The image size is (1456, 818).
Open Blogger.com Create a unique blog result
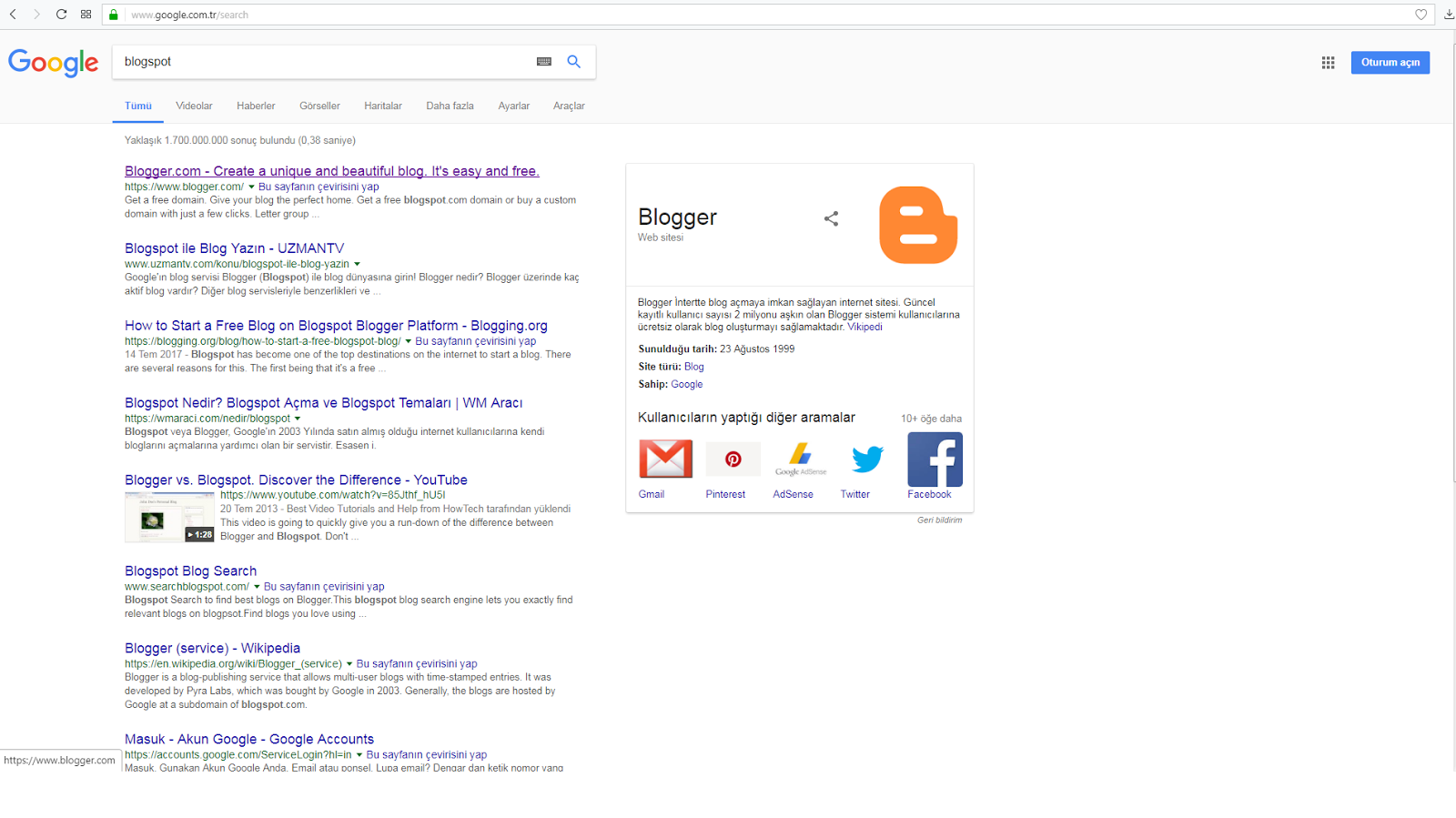(x=332, y=171)
